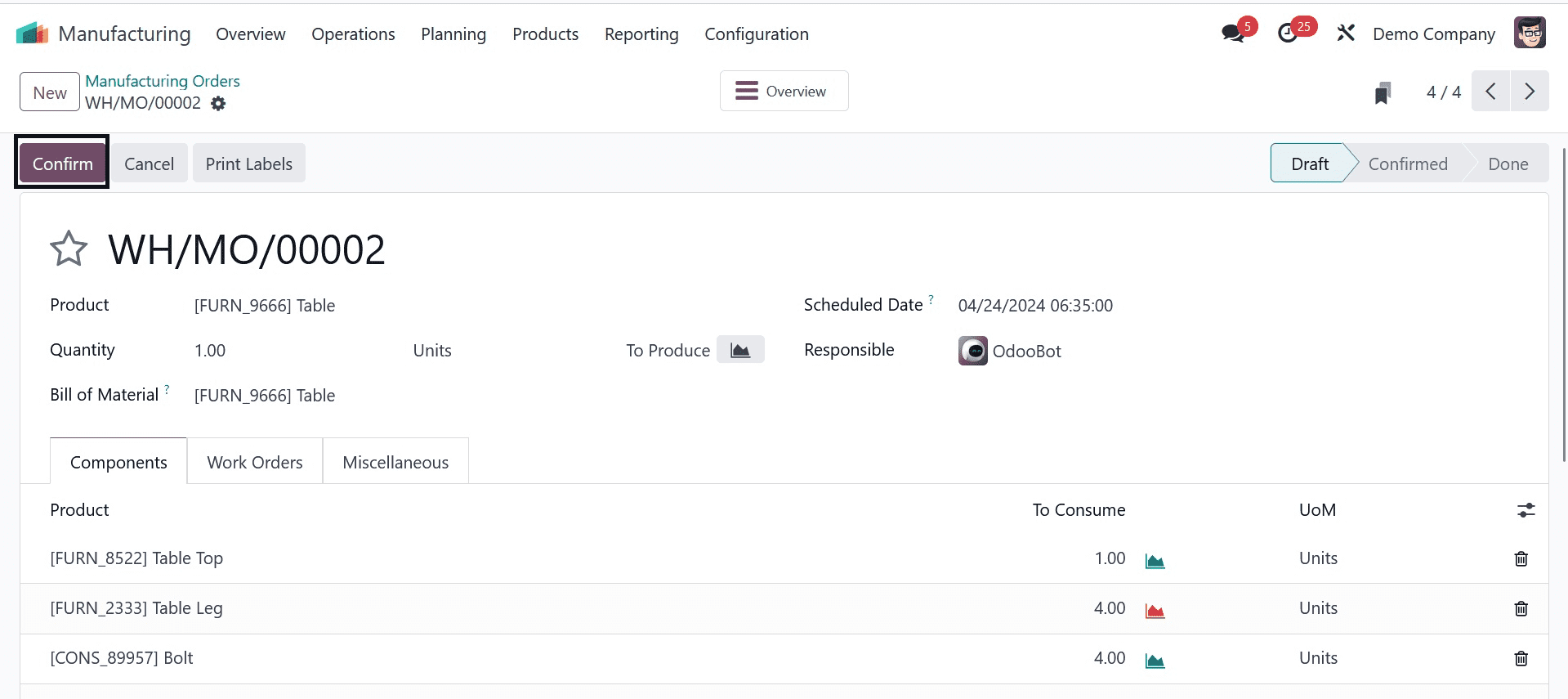Open Table Leg red forecast chart icon

1155,610
